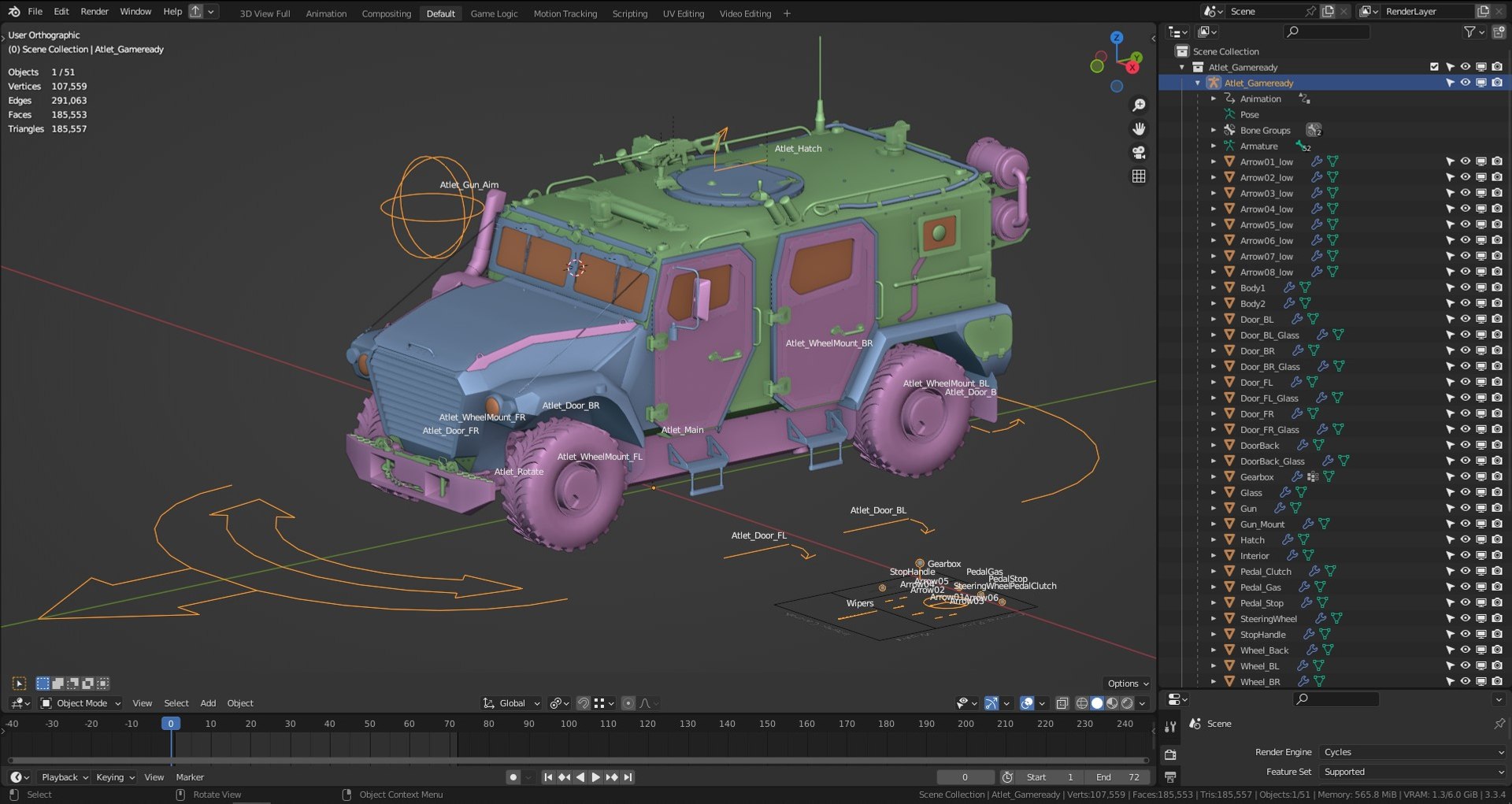Select the Tweak select tool icon
Image resolution: width=1512 pixels, height=804 pixels.
[x=20, y=684]
